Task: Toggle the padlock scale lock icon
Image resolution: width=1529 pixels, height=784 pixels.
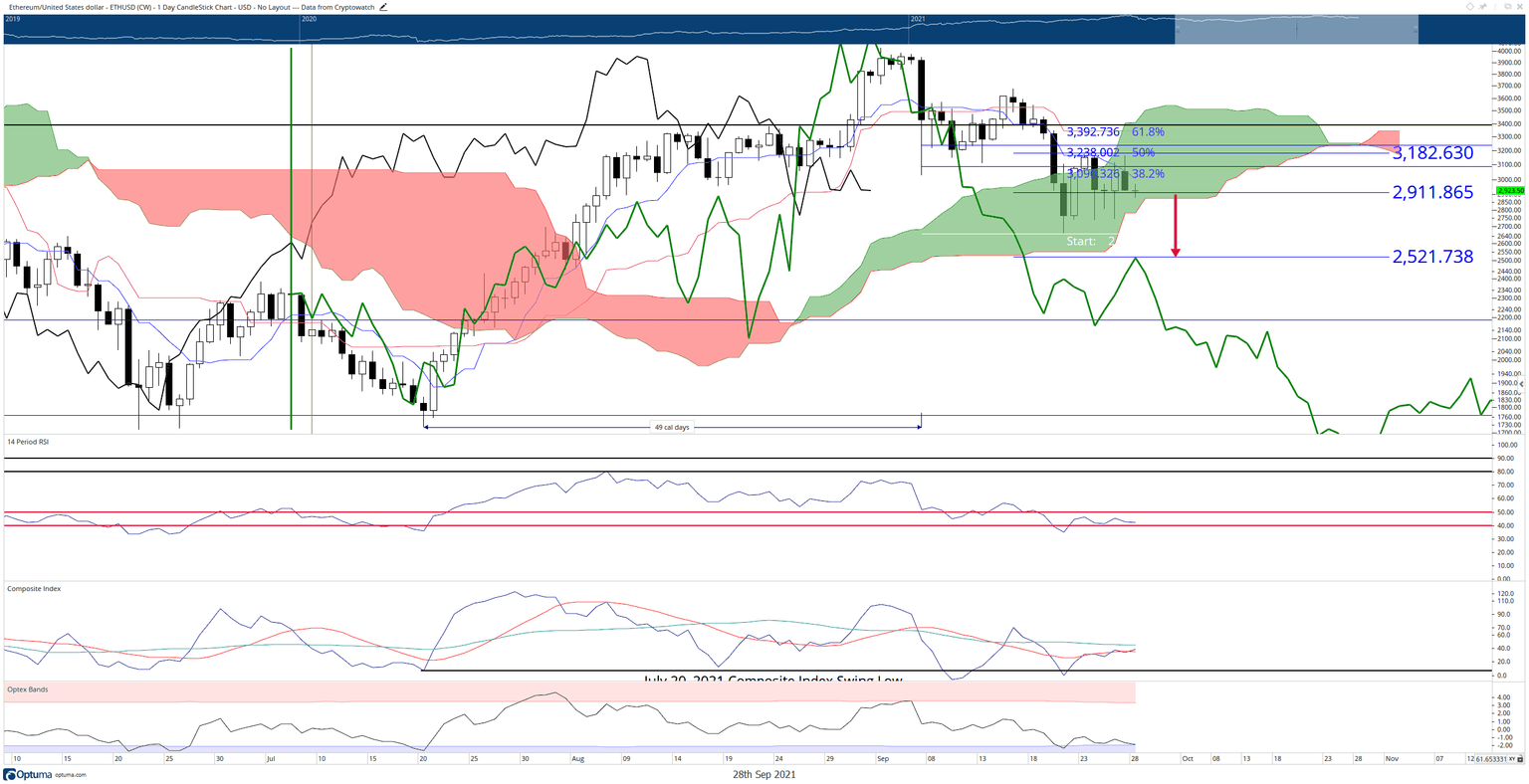Action: coord(1520,759)
